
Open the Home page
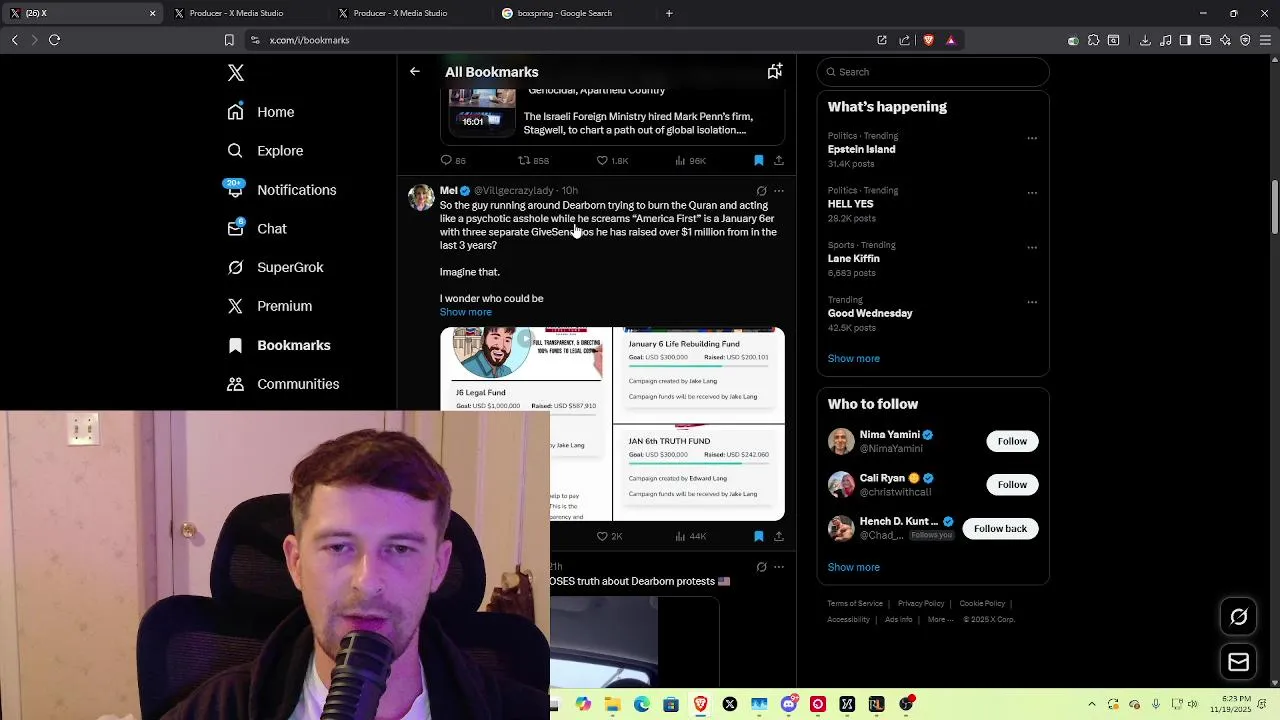click(261, 112)
